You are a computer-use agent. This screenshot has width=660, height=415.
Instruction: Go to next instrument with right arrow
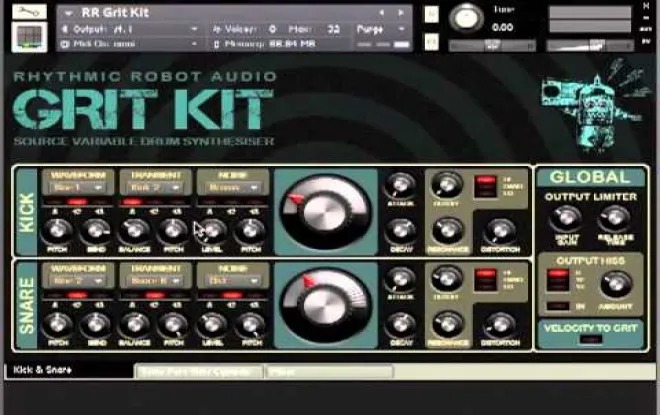(401, 13)
